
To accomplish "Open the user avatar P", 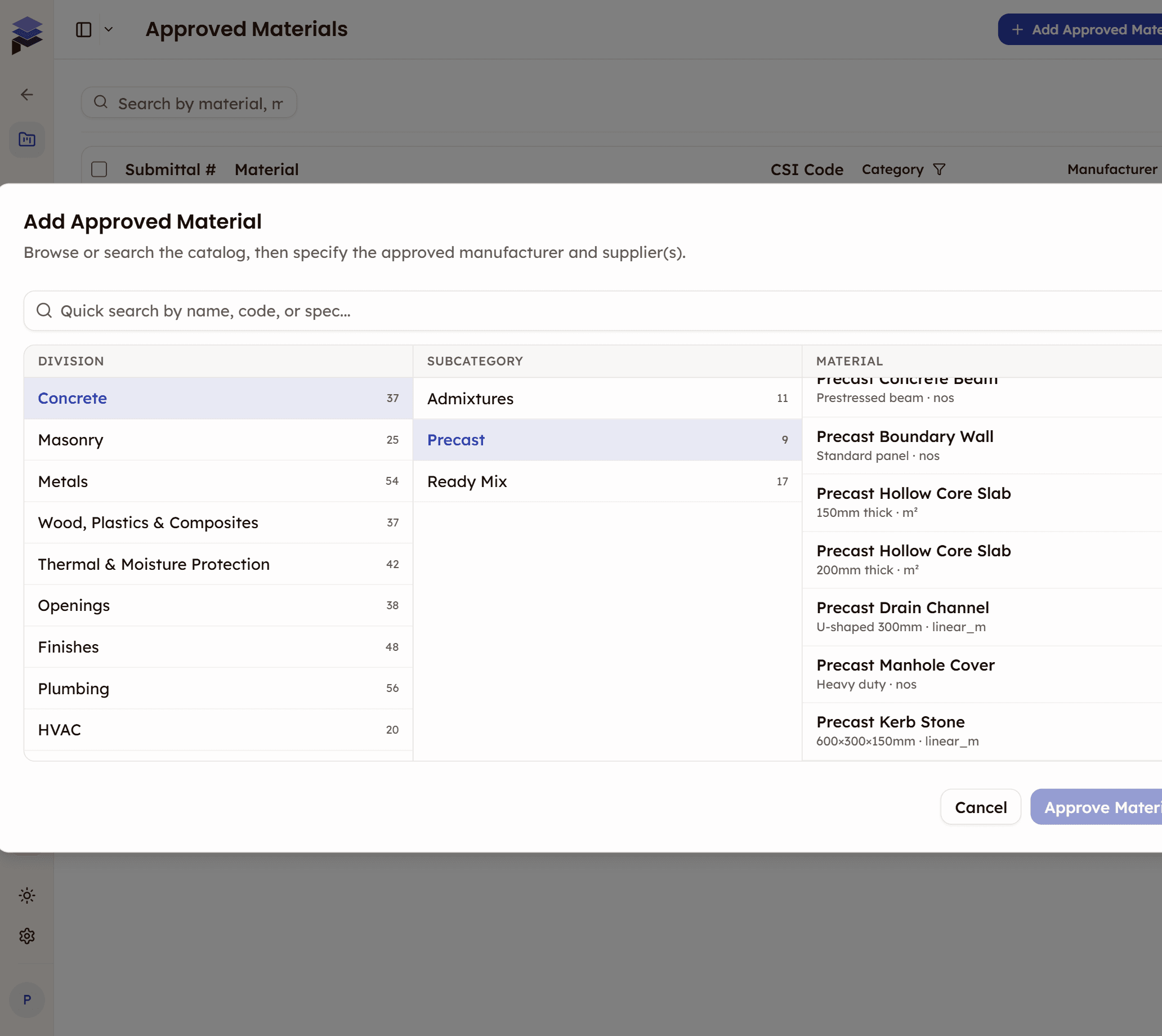I will coord(27,1000).
